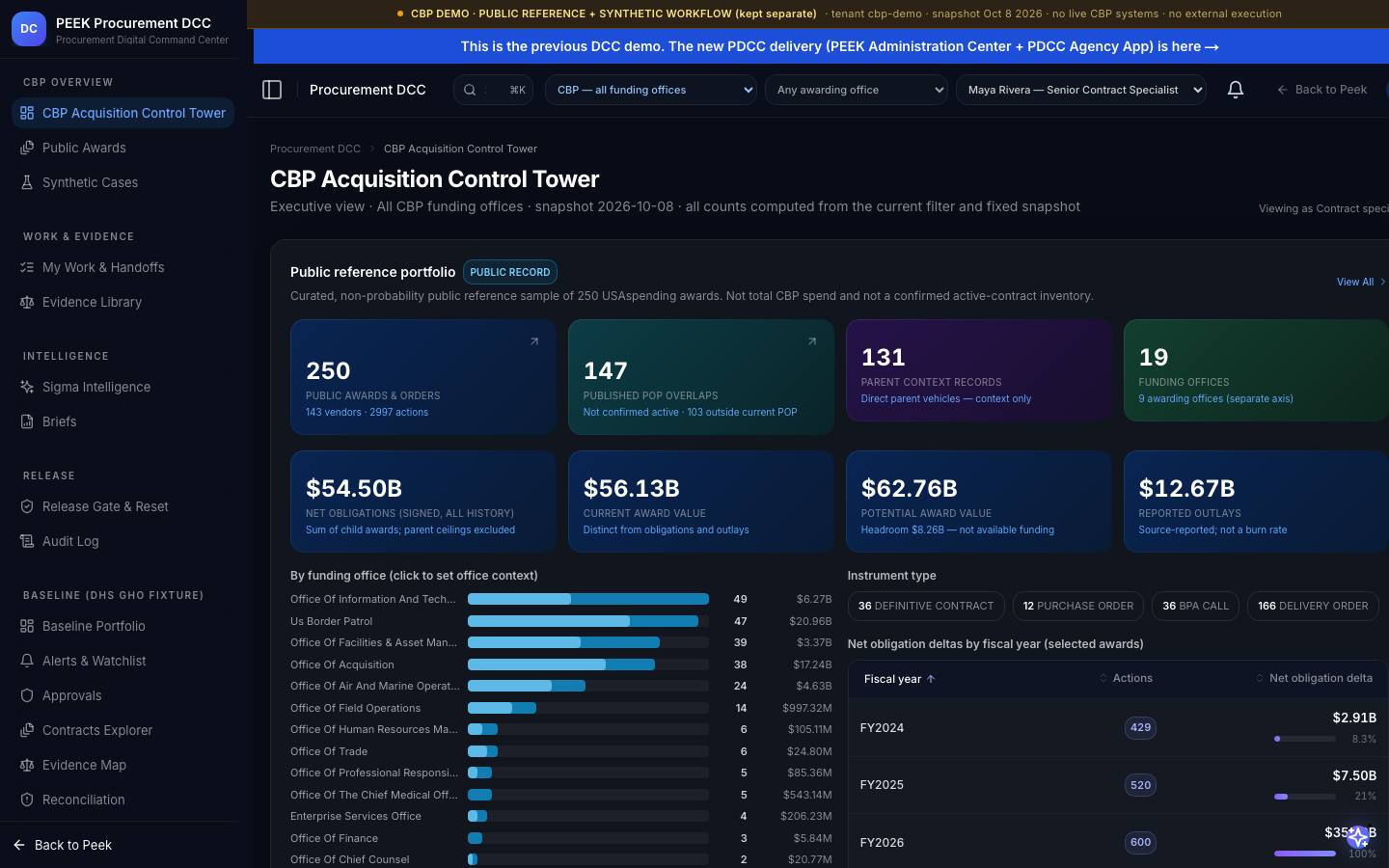Select Enterprise Services Office row
The image size is (1389, 868).
coord(561,816)
